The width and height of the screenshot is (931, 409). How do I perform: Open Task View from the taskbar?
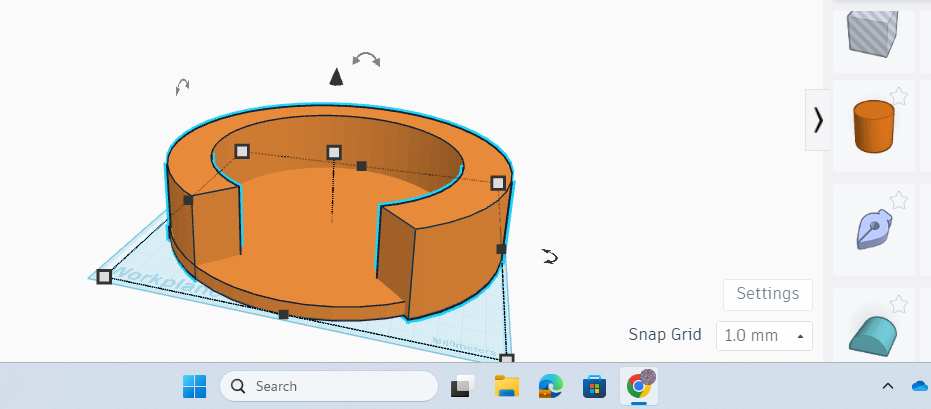[x=463, y=386]
